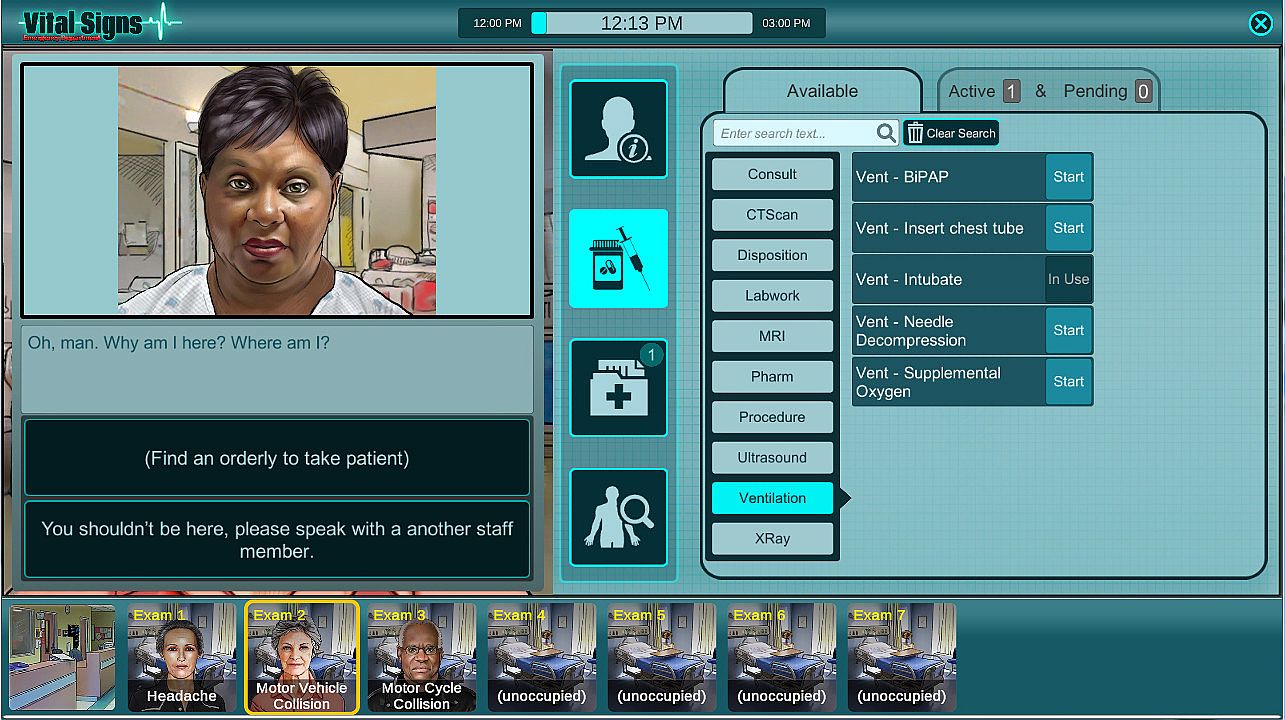Select the Procedure category
Viewport: 1285px width, 720px height.
[772, 417]
